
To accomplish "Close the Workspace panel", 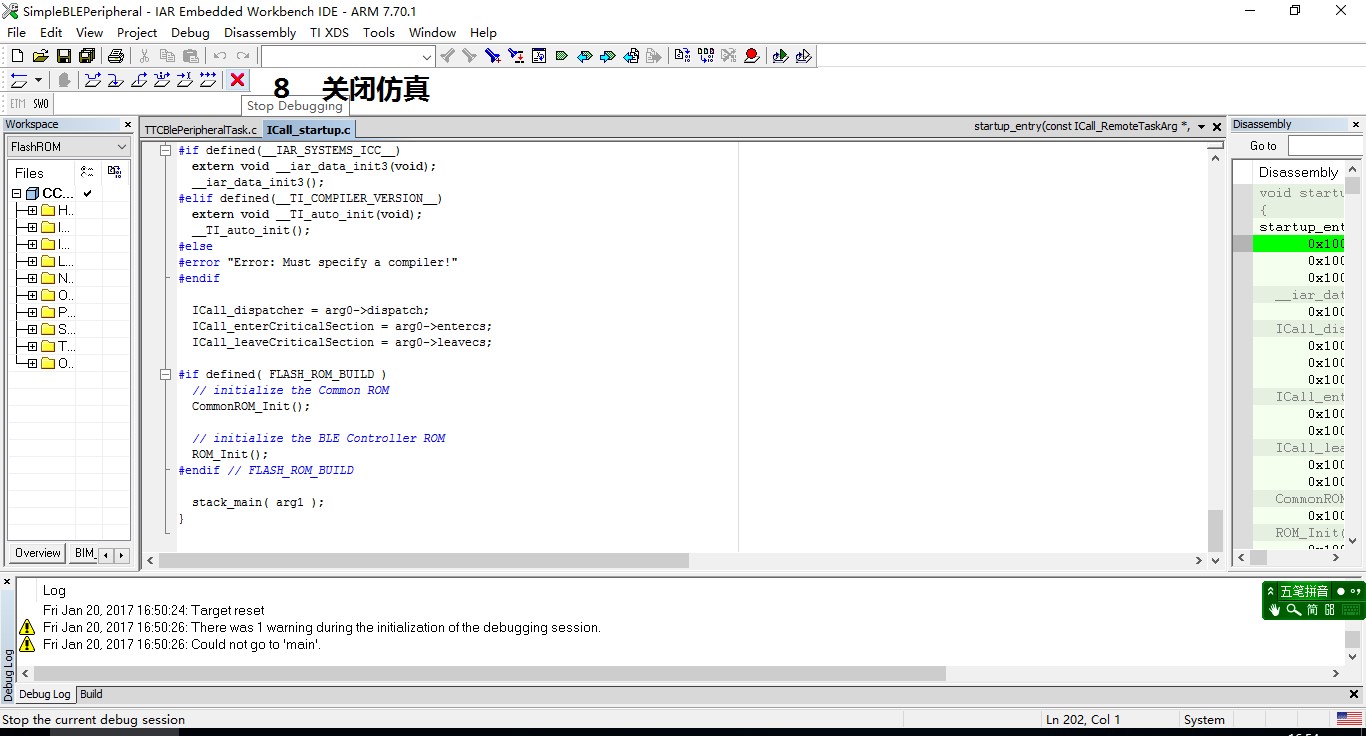I will pyautogui.click(x=127, y=125).
